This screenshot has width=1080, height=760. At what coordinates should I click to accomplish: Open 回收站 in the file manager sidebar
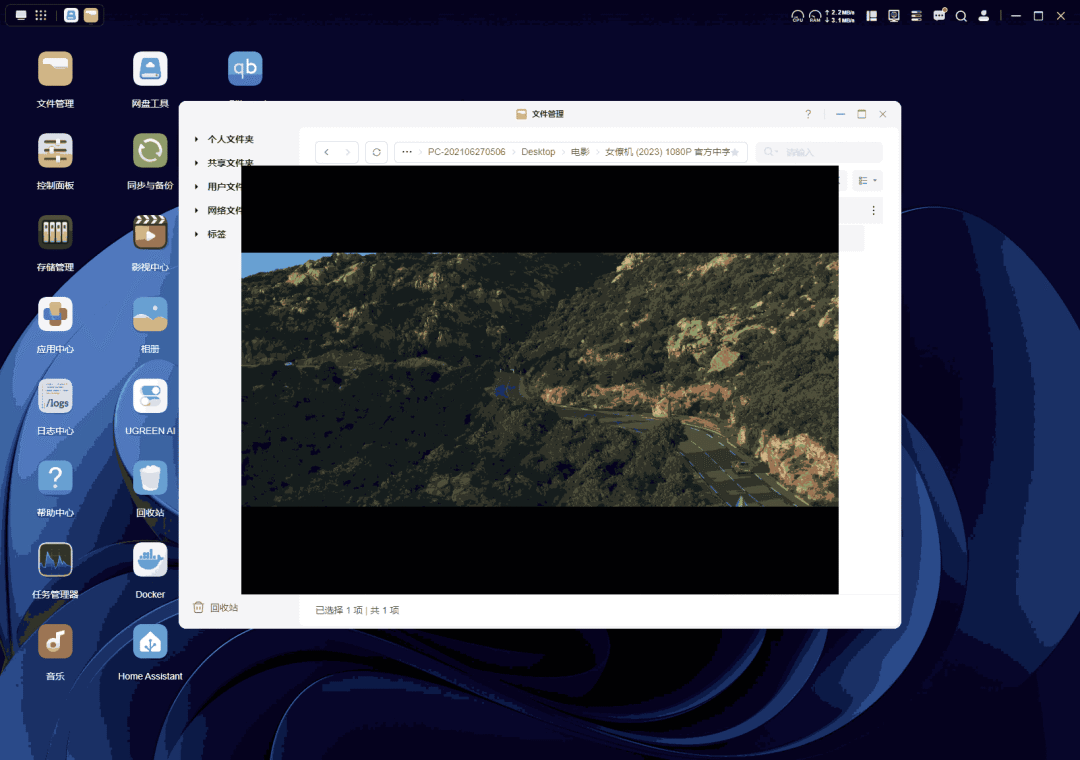[216, 608]
